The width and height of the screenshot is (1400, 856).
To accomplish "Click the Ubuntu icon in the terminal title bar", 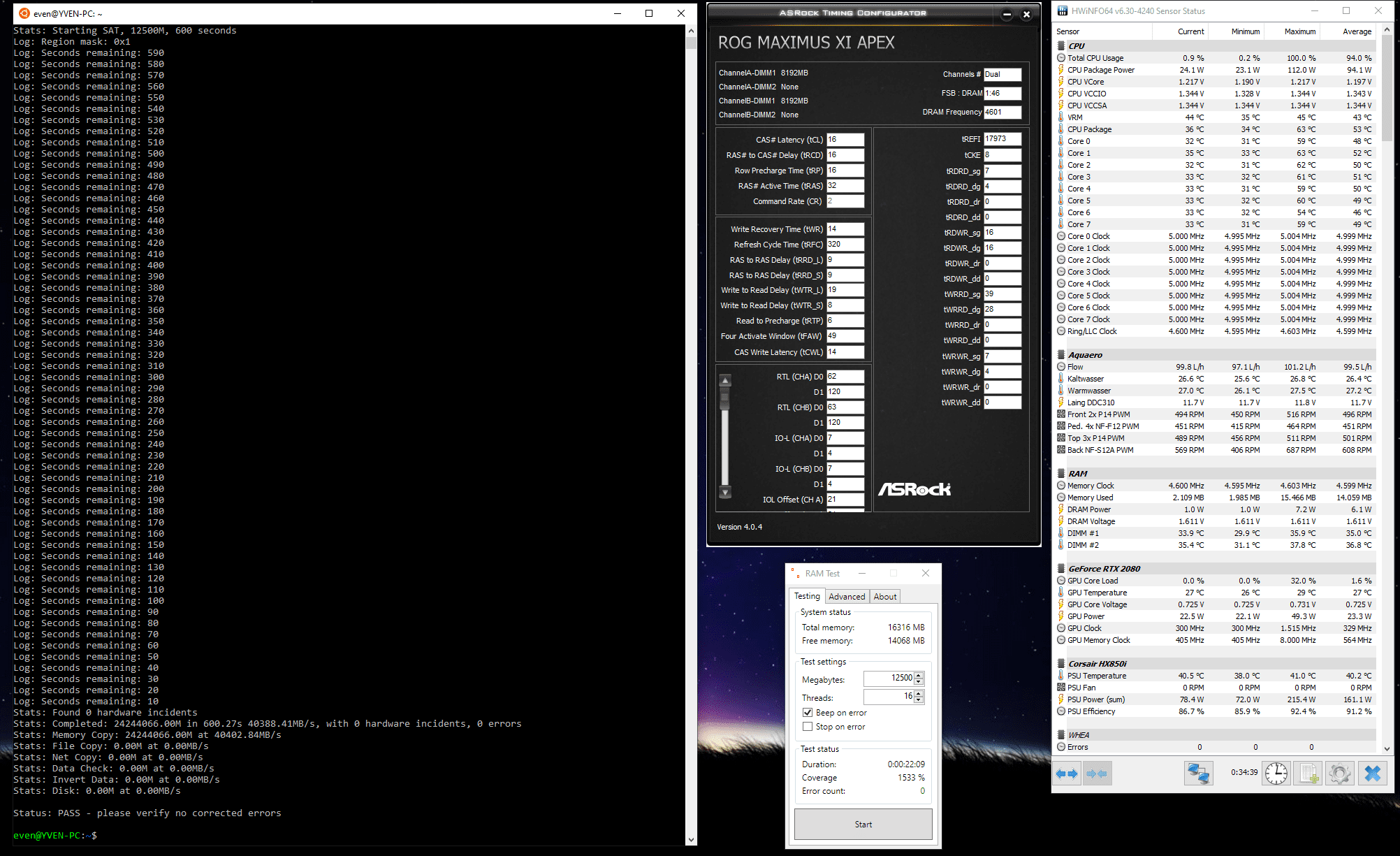I will [x=24, y=13].
